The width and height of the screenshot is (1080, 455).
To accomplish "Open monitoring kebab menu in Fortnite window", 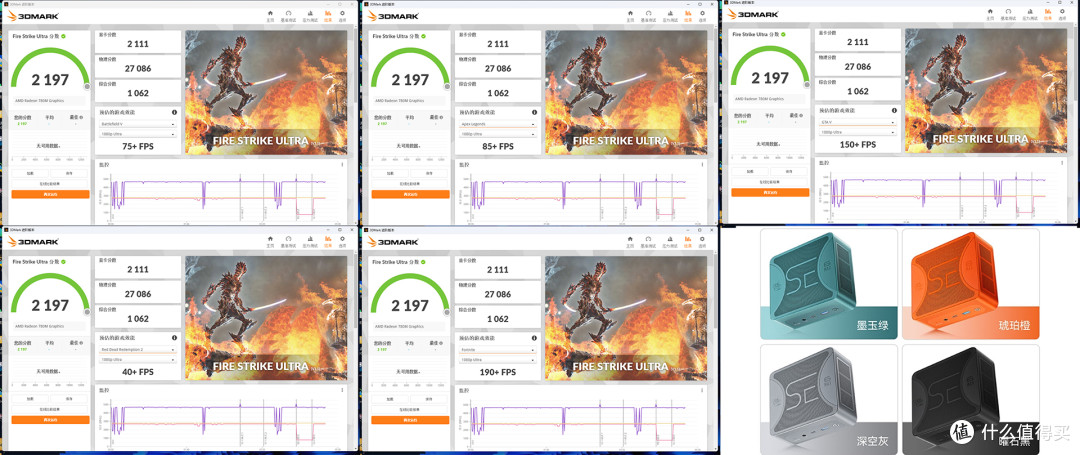I will (703, 390).
